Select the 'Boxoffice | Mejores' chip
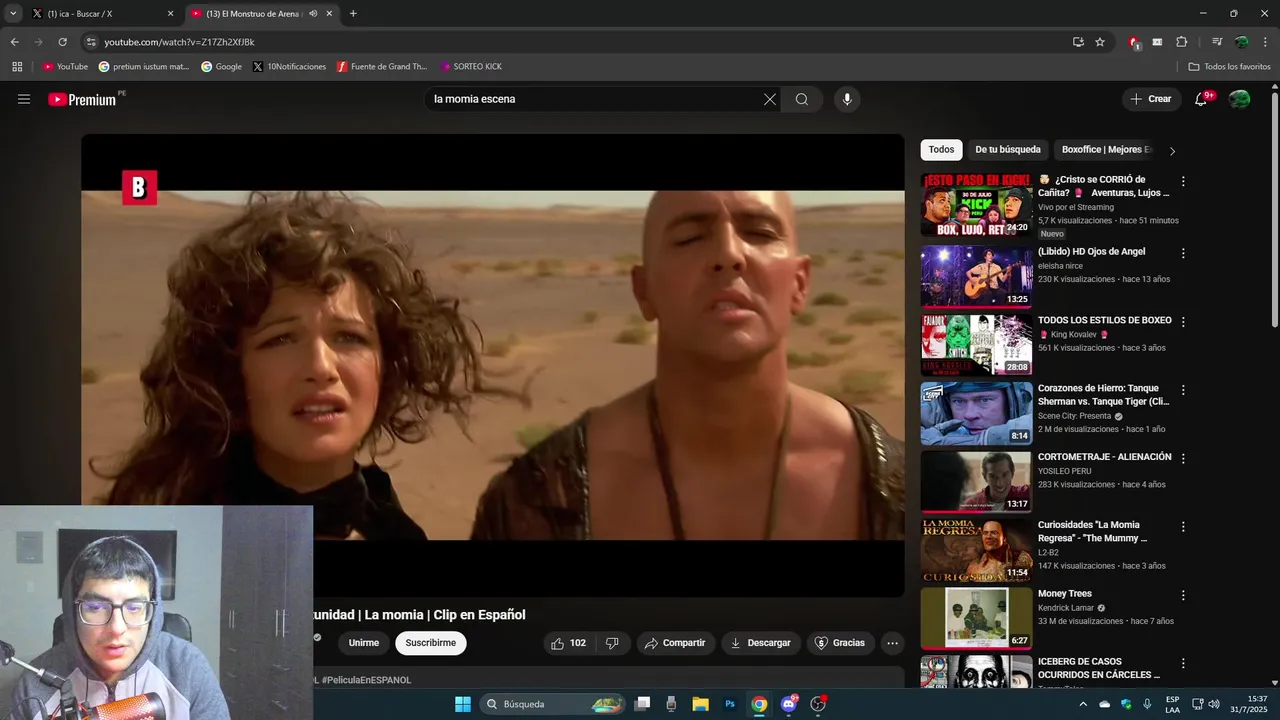Image resolution: width=1280 pixels, height=720 pixels. pyautogui.click(x=1106, y=150)
